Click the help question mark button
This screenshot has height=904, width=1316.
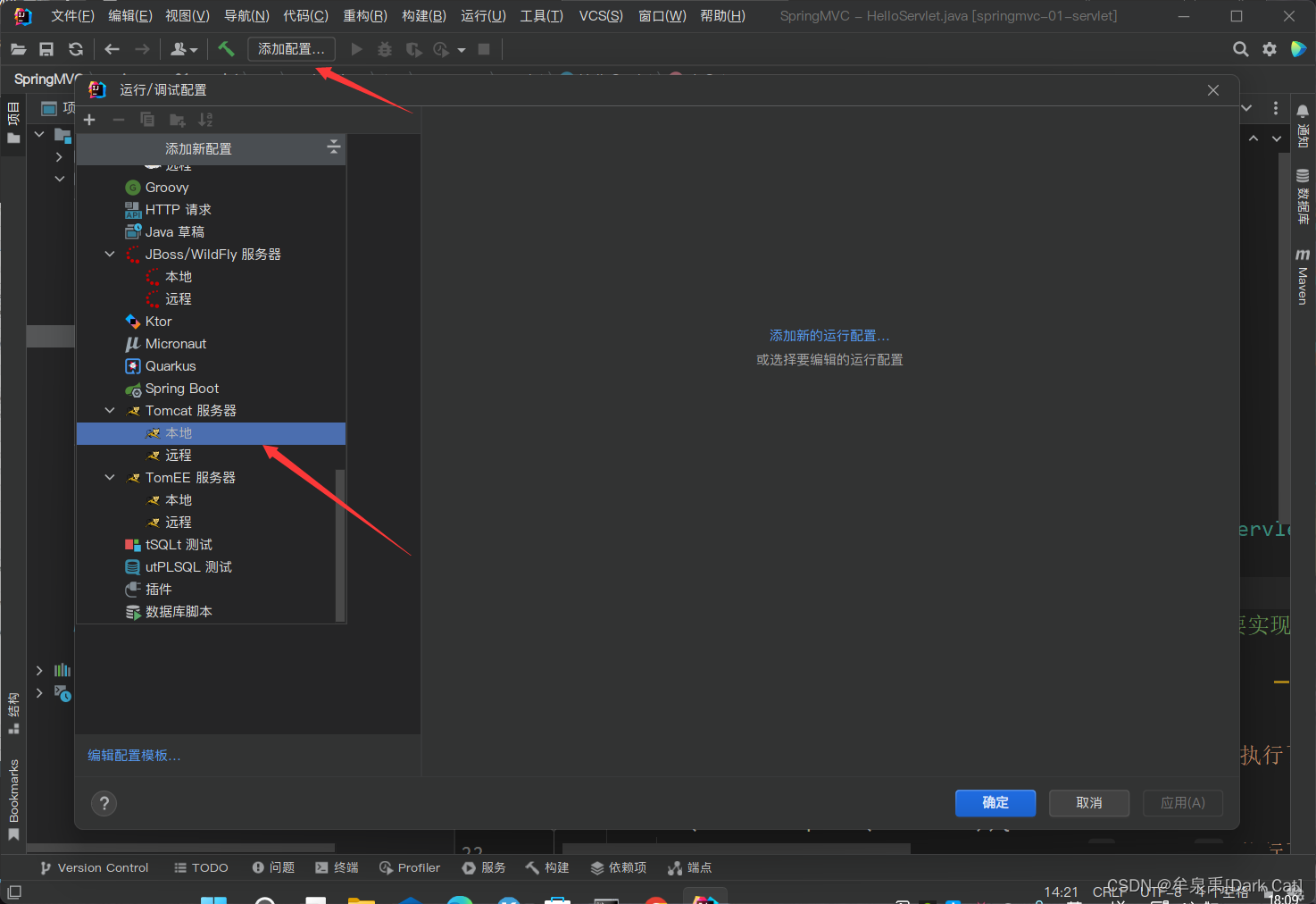(104, 803)
